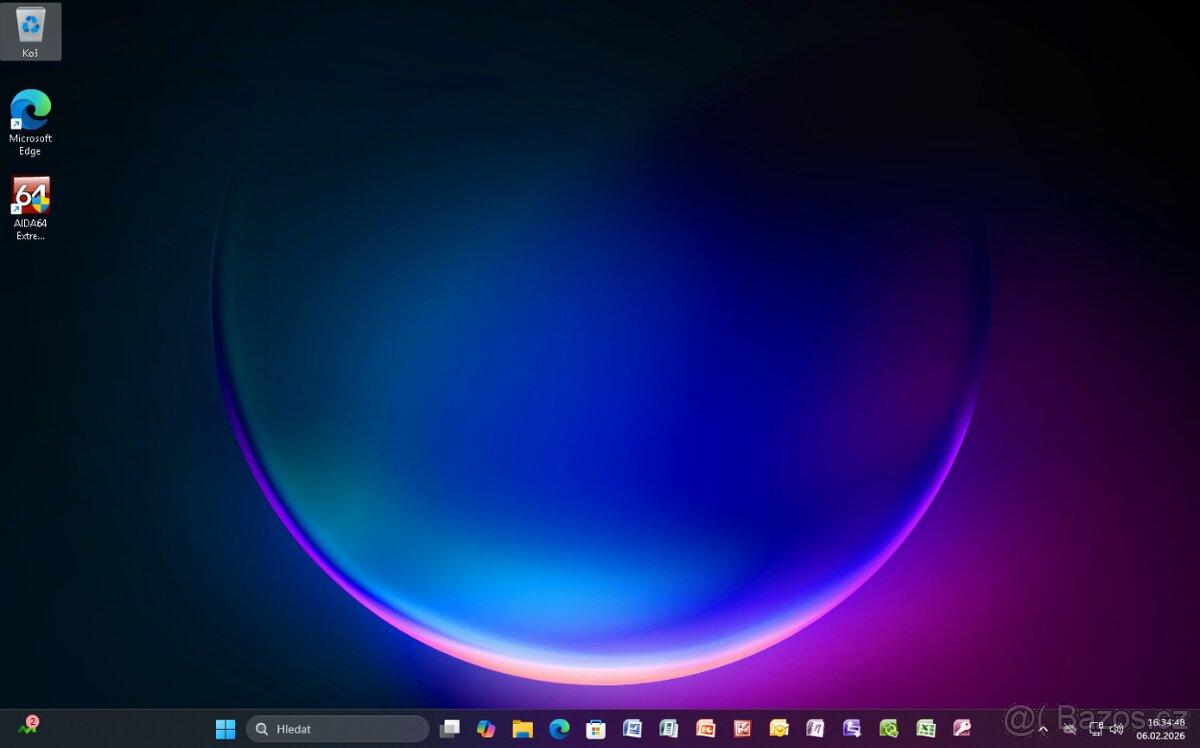
Task: Launch Access key icon on the taskbar
Action: click(962, 729)
